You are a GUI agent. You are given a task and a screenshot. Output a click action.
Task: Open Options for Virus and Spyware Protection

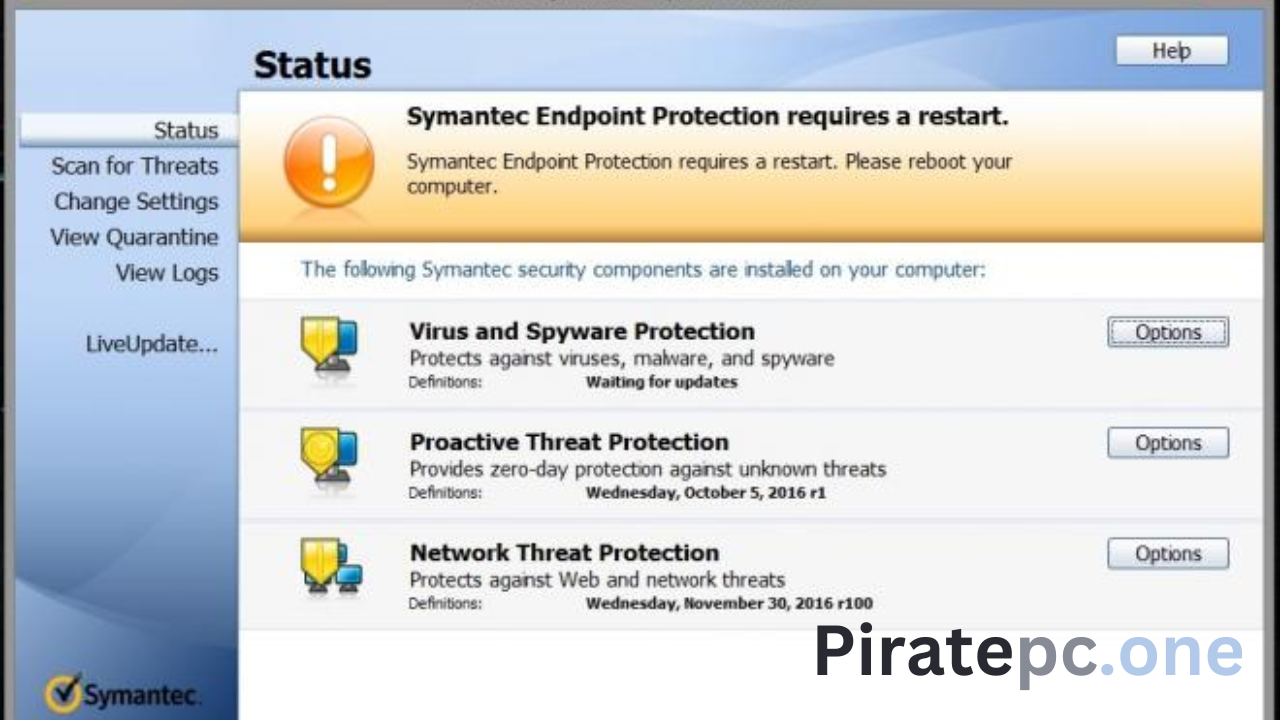[1167, 332]
